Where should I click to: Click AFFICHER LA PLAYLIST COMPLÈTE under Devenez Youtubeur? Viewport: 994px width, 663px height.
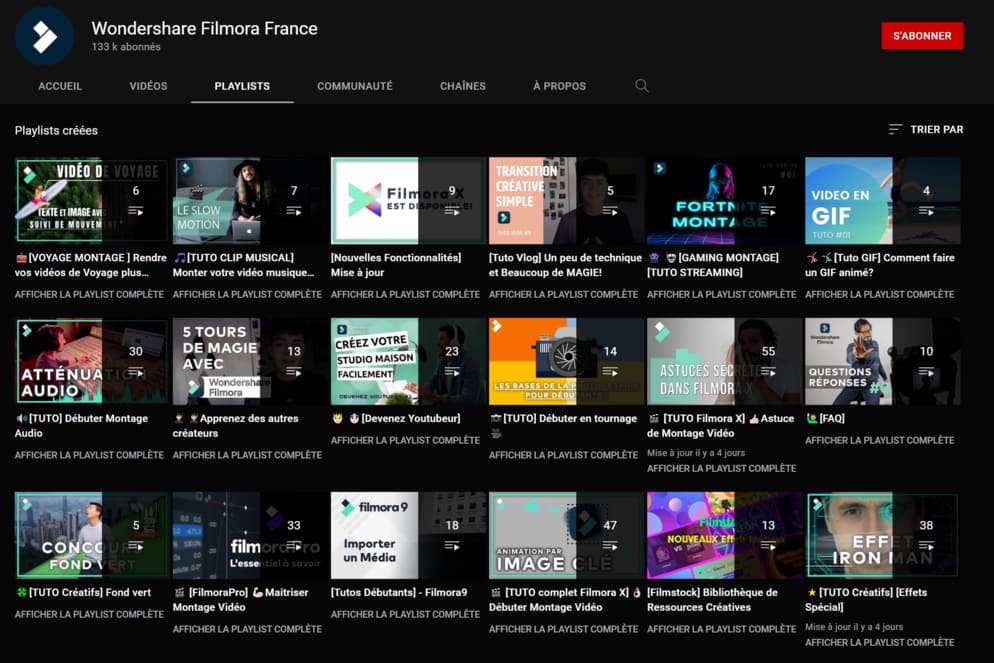tap(405, 440)
